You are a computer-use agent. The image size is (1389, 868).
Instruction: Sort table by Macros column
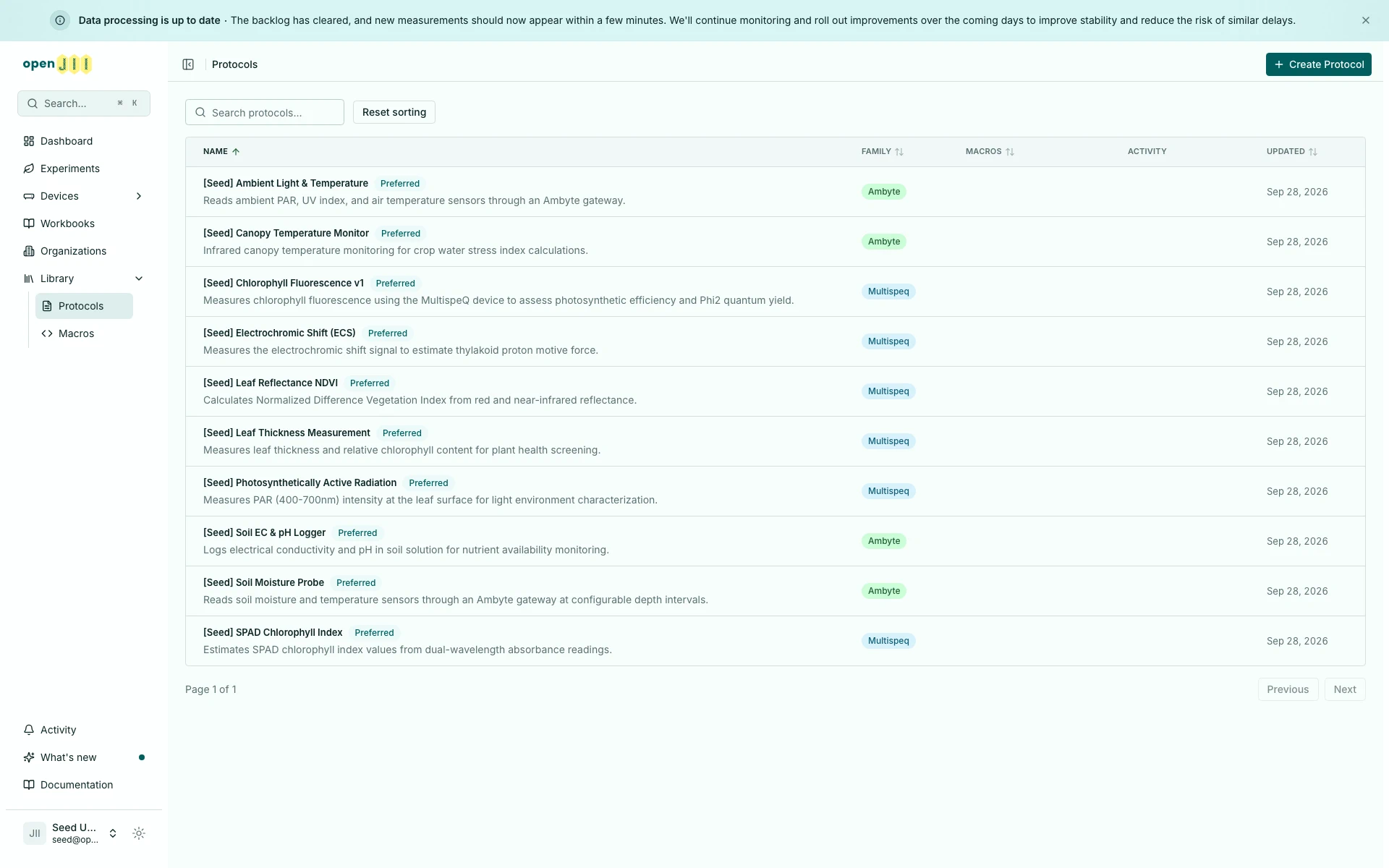tap(990, 152)
